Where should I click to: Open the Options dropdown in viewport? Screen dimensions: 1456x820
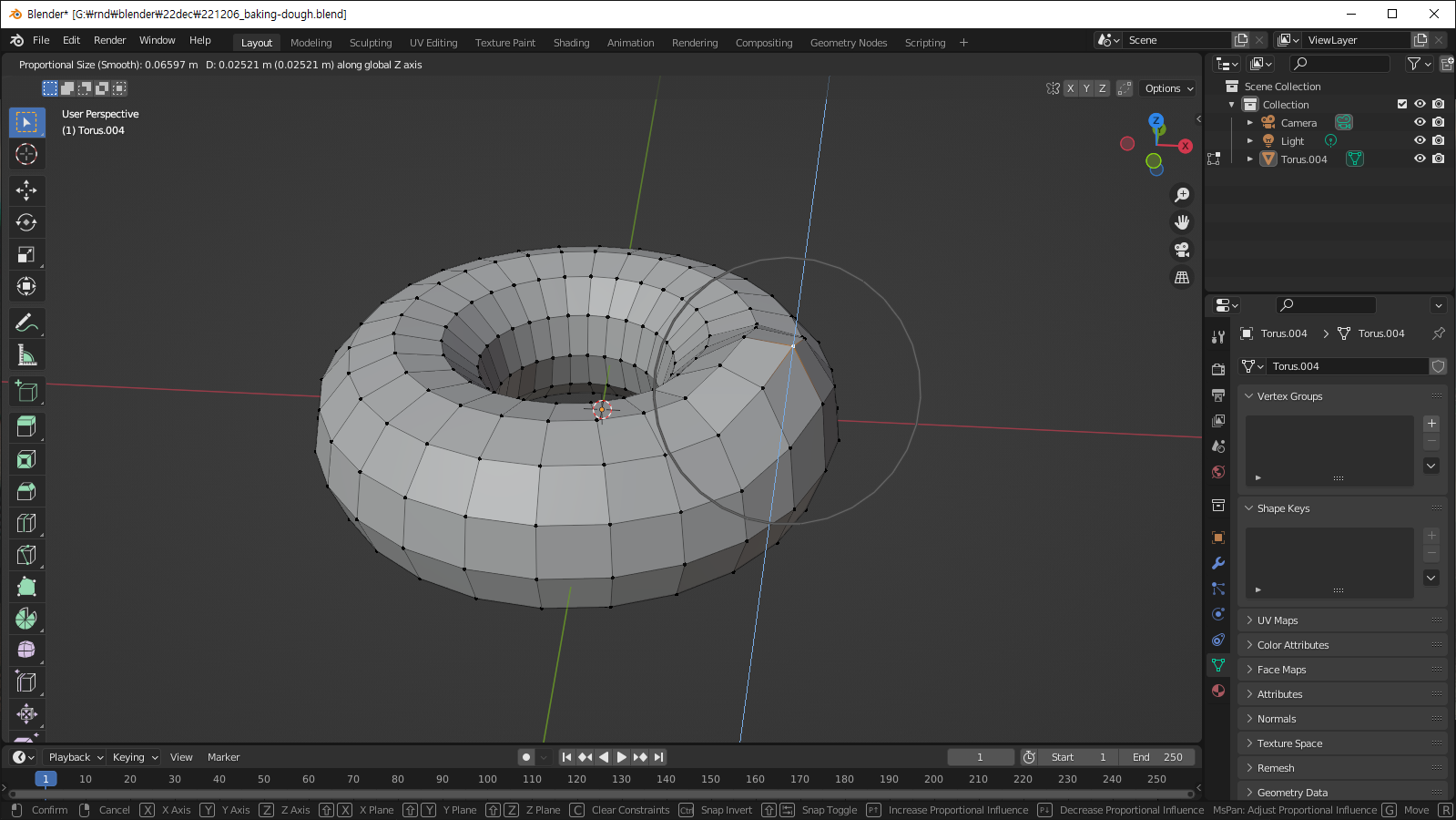1168,88
